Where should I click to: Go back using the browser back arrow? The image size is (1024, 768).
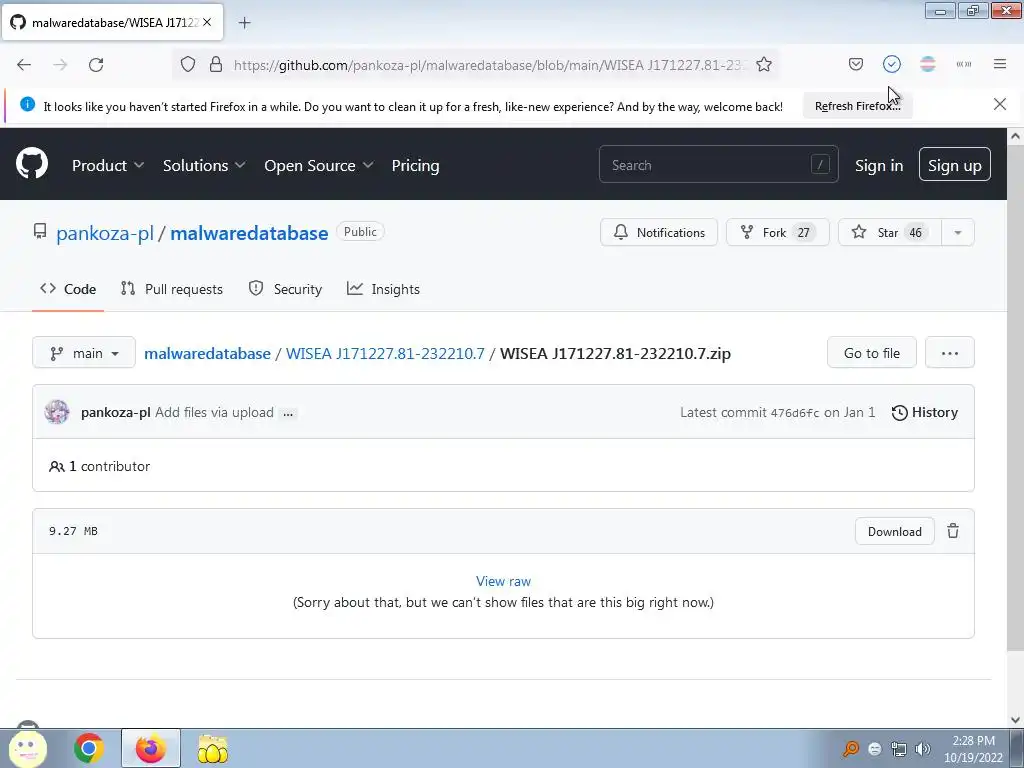pyautogui.click(x=24, y=65)
